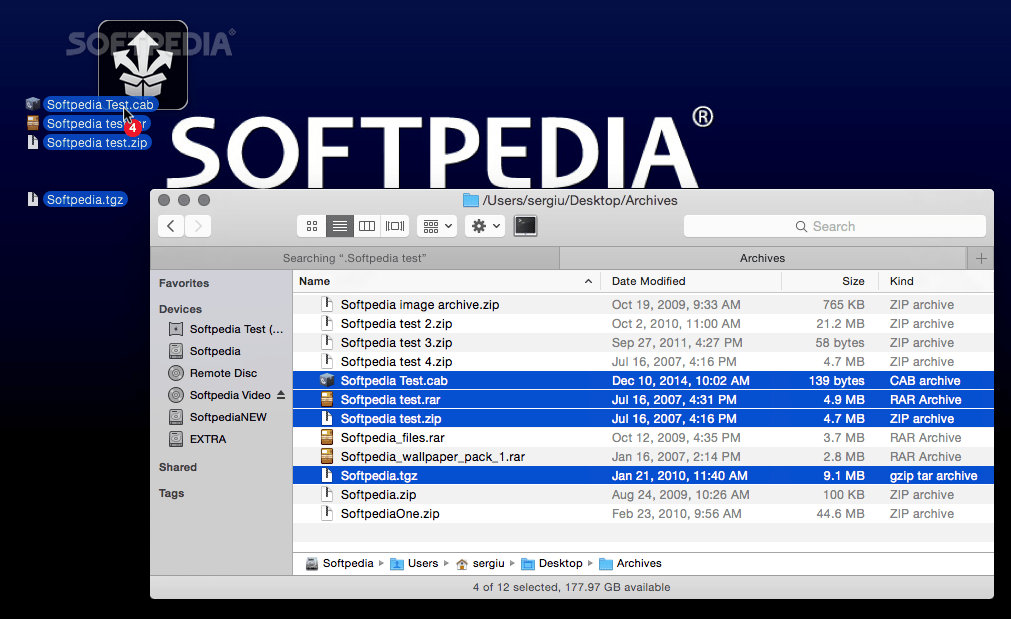The width and height of the screenshot is (1011, 619).
Task: Focus the Finder Search field
Action: (x=834, y=226)
